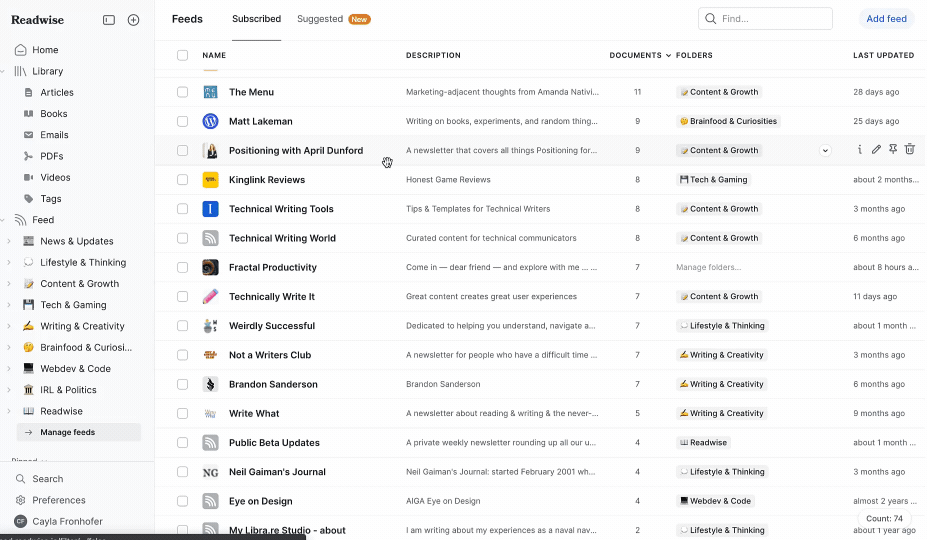Open the Preferences gear in the sidebar
This screenshot has height=540, width=927.
(x=21, y=500)
